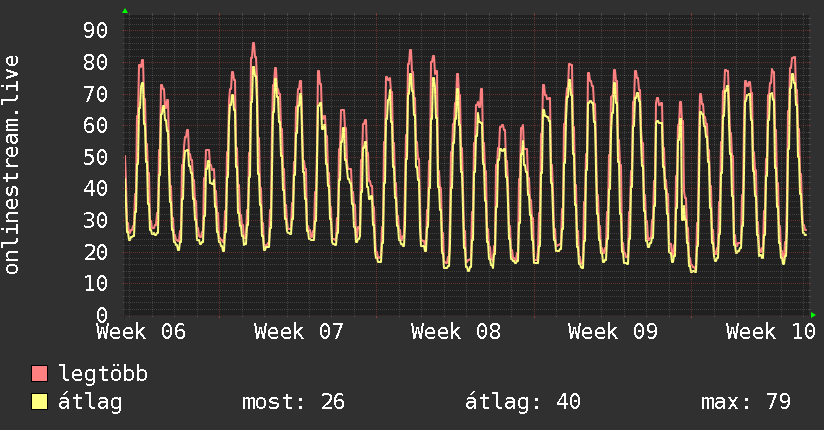Click the red legtöbb legend swatch

39,374
